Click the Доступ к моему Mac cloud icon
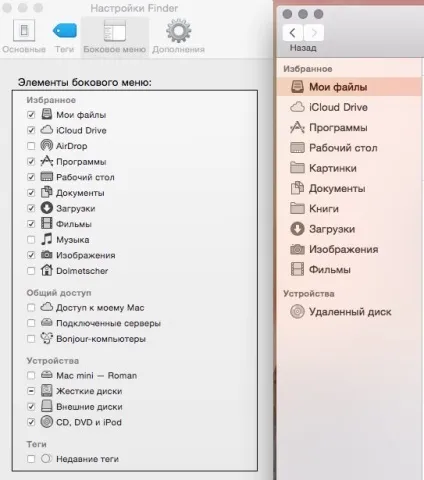 click(x=47, y=307)
